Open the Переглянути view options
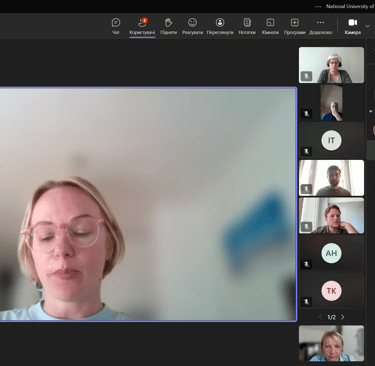 point(220,26)
